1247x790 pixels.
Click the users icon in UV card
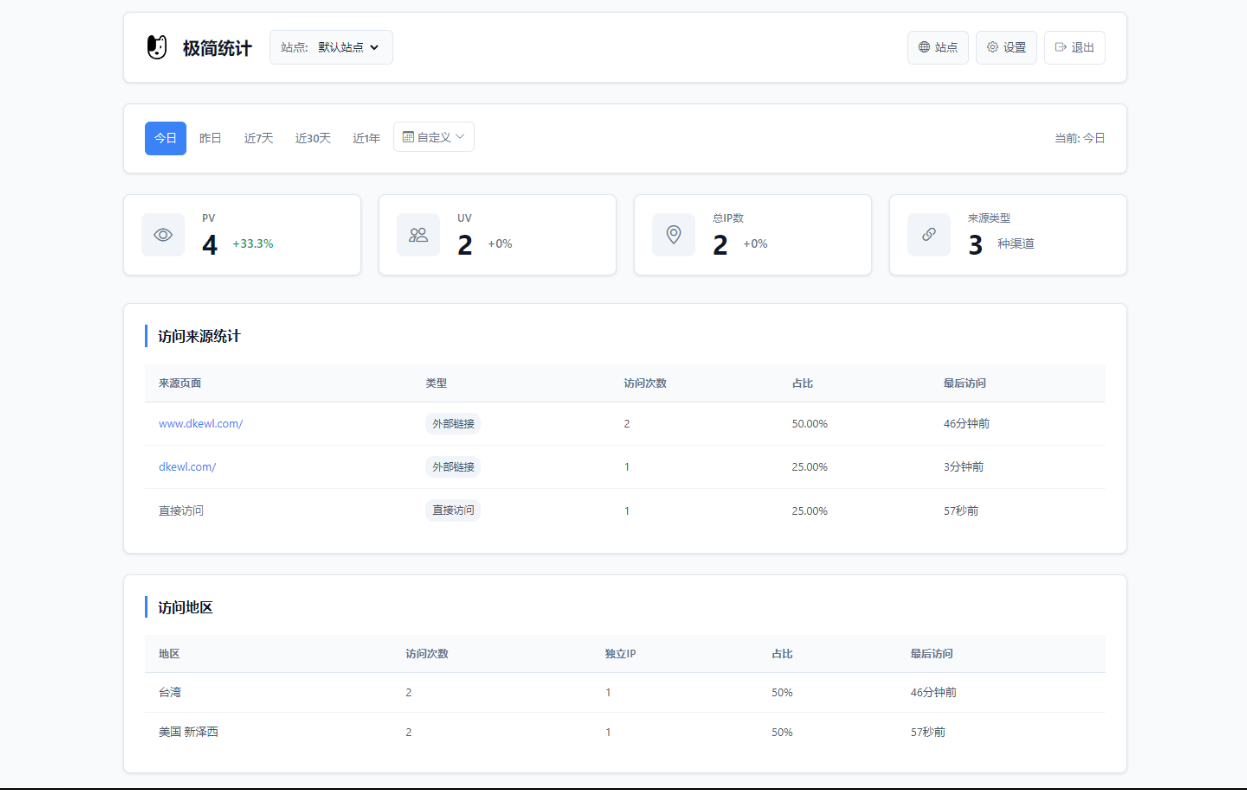418,235
